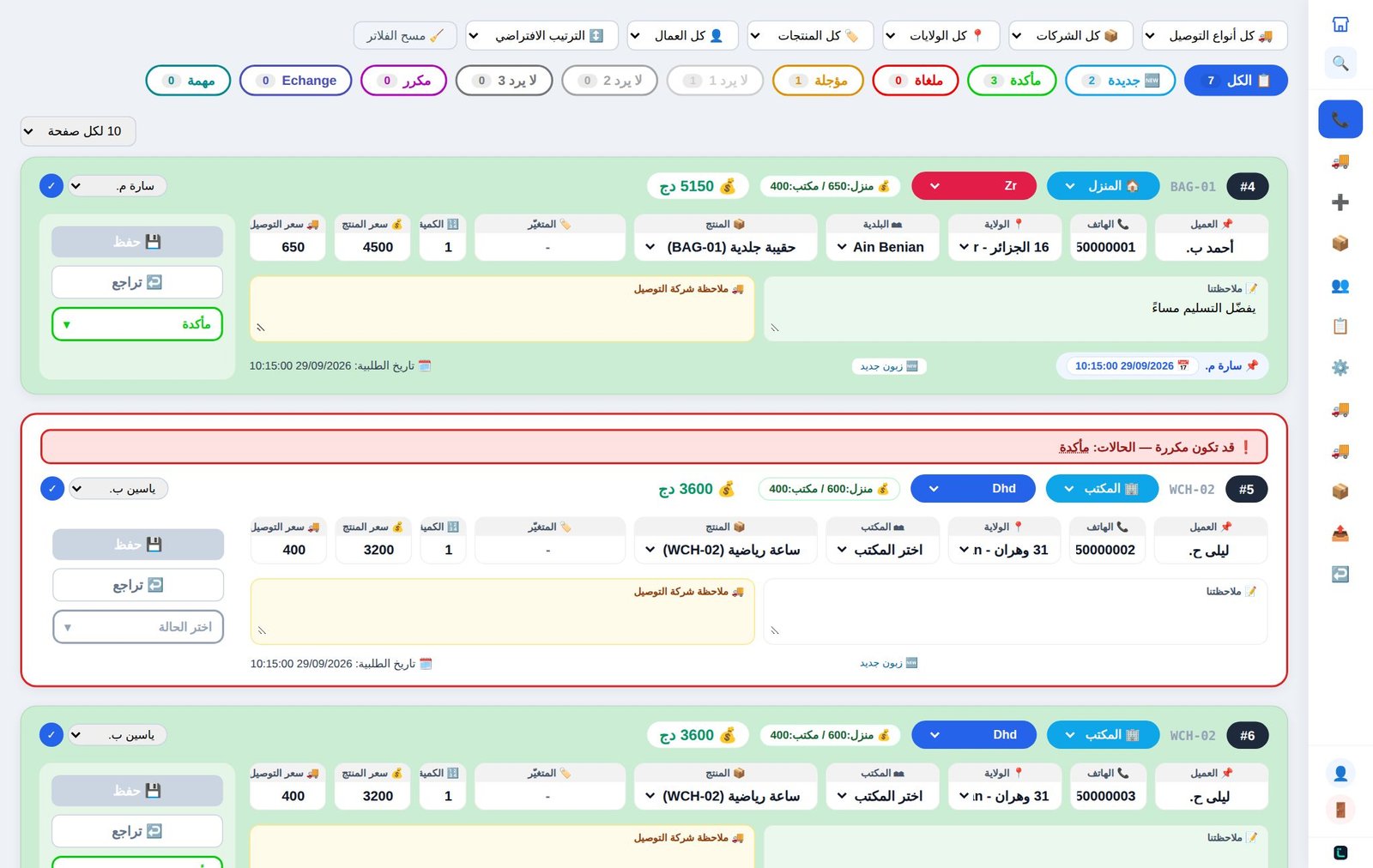Click the ملاحظات notes field of order #5
The image size is (1373, 868).
click(x=1015, y=612)
